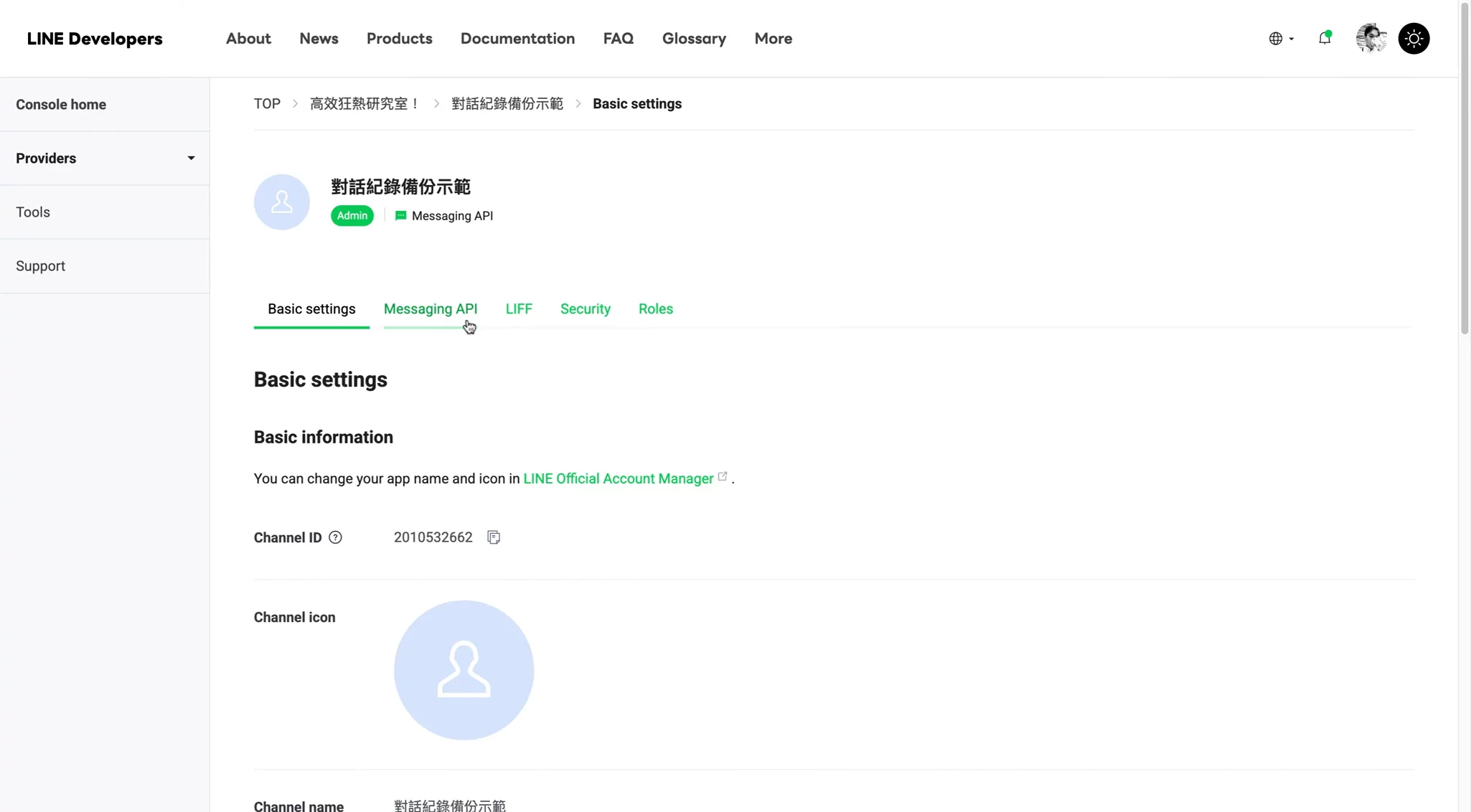Click the page vertical scrollbar

(1465, 169)
